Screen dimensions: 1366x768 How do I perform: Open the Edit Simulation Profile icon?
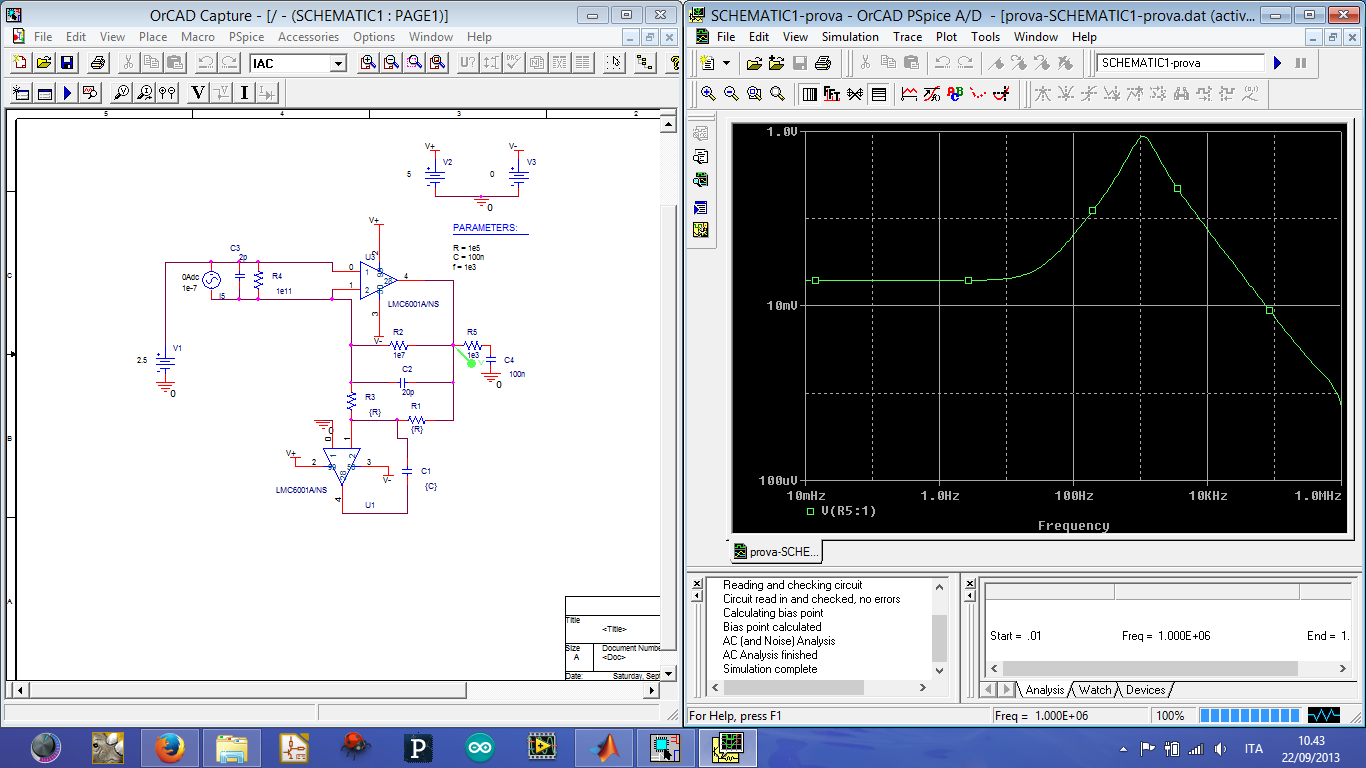point(44,93)
